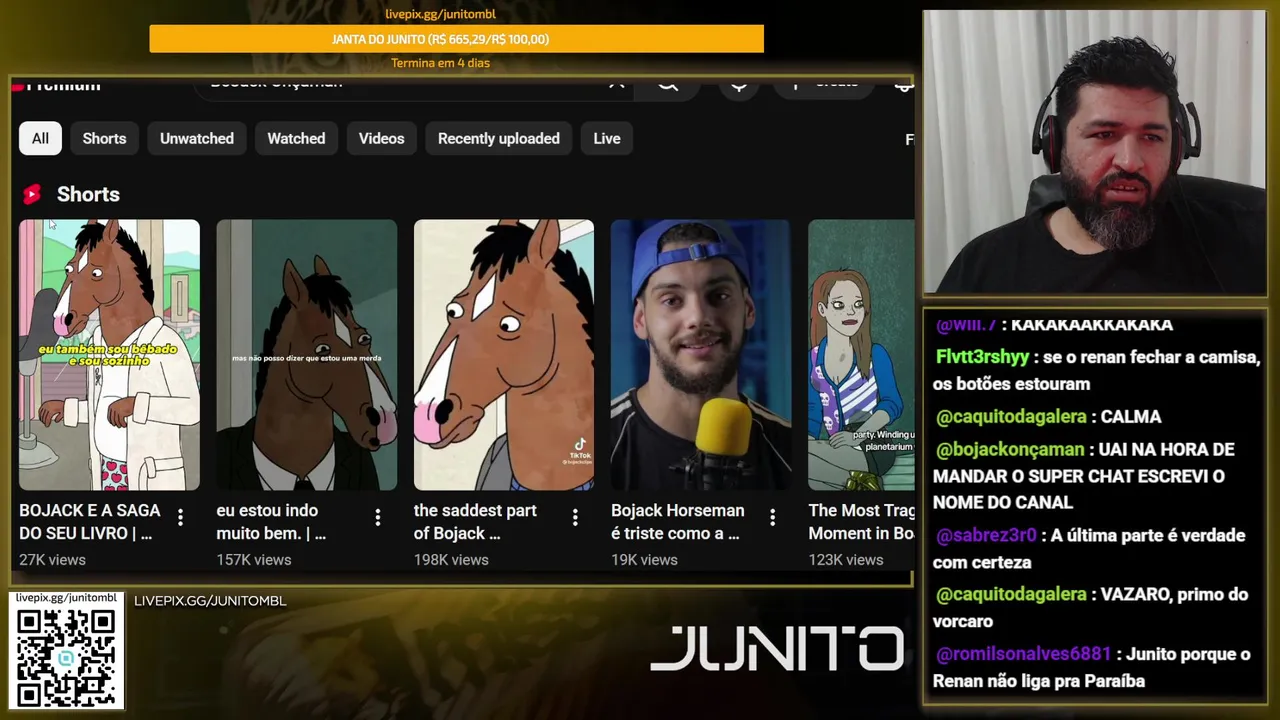1280x720 pixels.
Task: Click the livepix QR code
Action: point(66,657)
